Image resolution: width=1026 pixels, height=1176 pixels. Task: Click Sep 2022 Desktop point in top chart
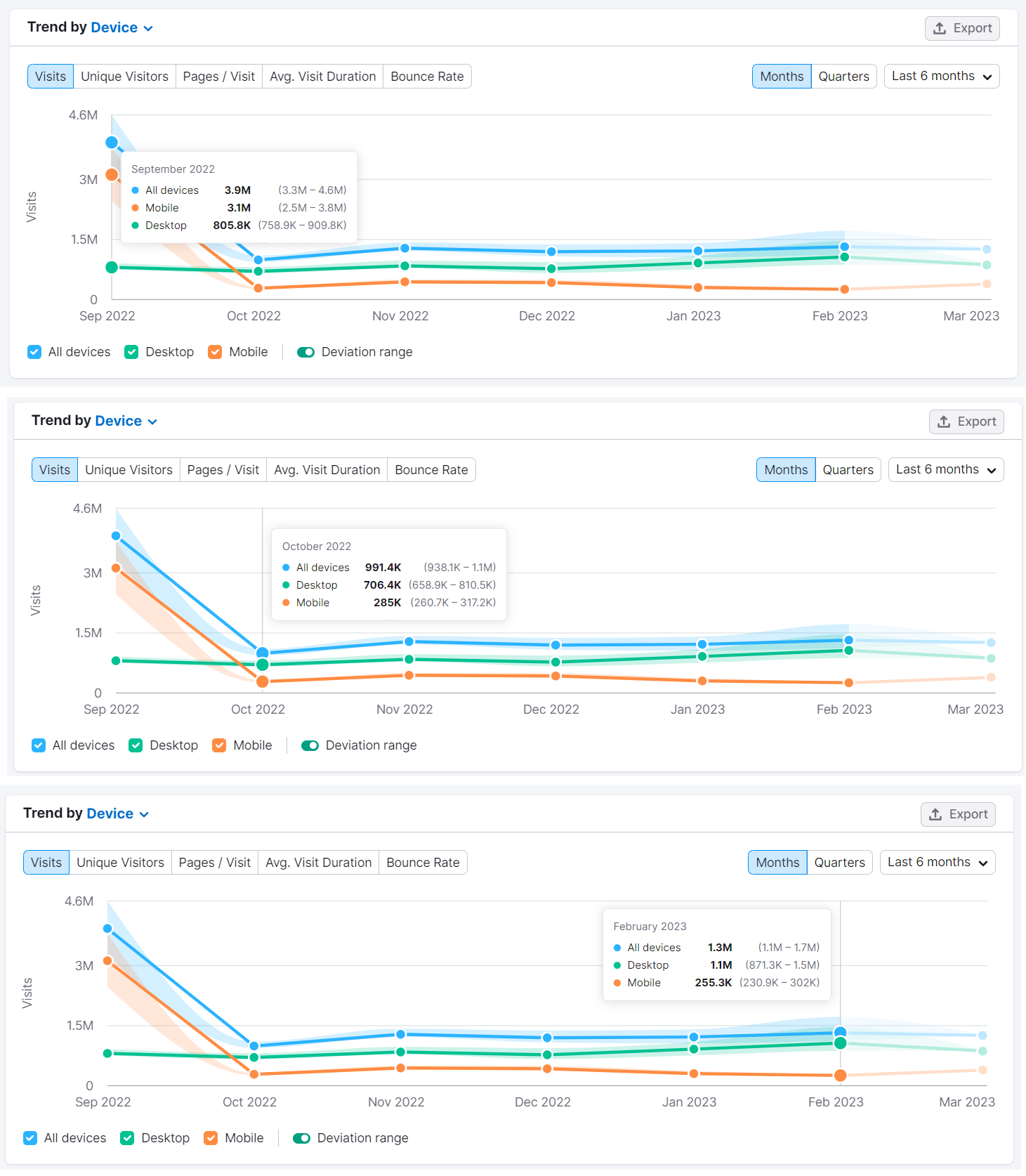tap(112, 267)
